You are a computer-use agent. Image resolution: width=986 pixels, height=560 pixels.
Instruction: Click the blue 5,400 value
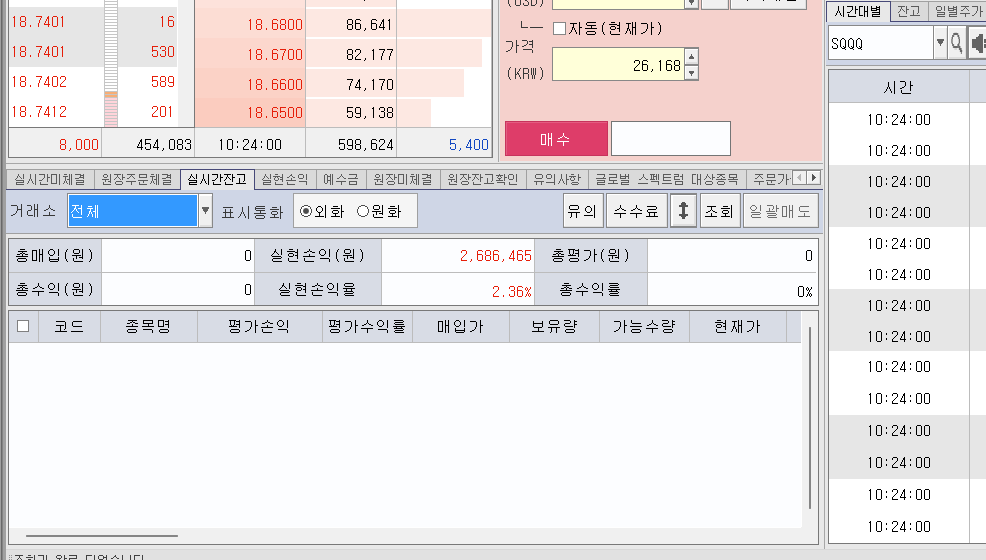[x=468, y=145]
